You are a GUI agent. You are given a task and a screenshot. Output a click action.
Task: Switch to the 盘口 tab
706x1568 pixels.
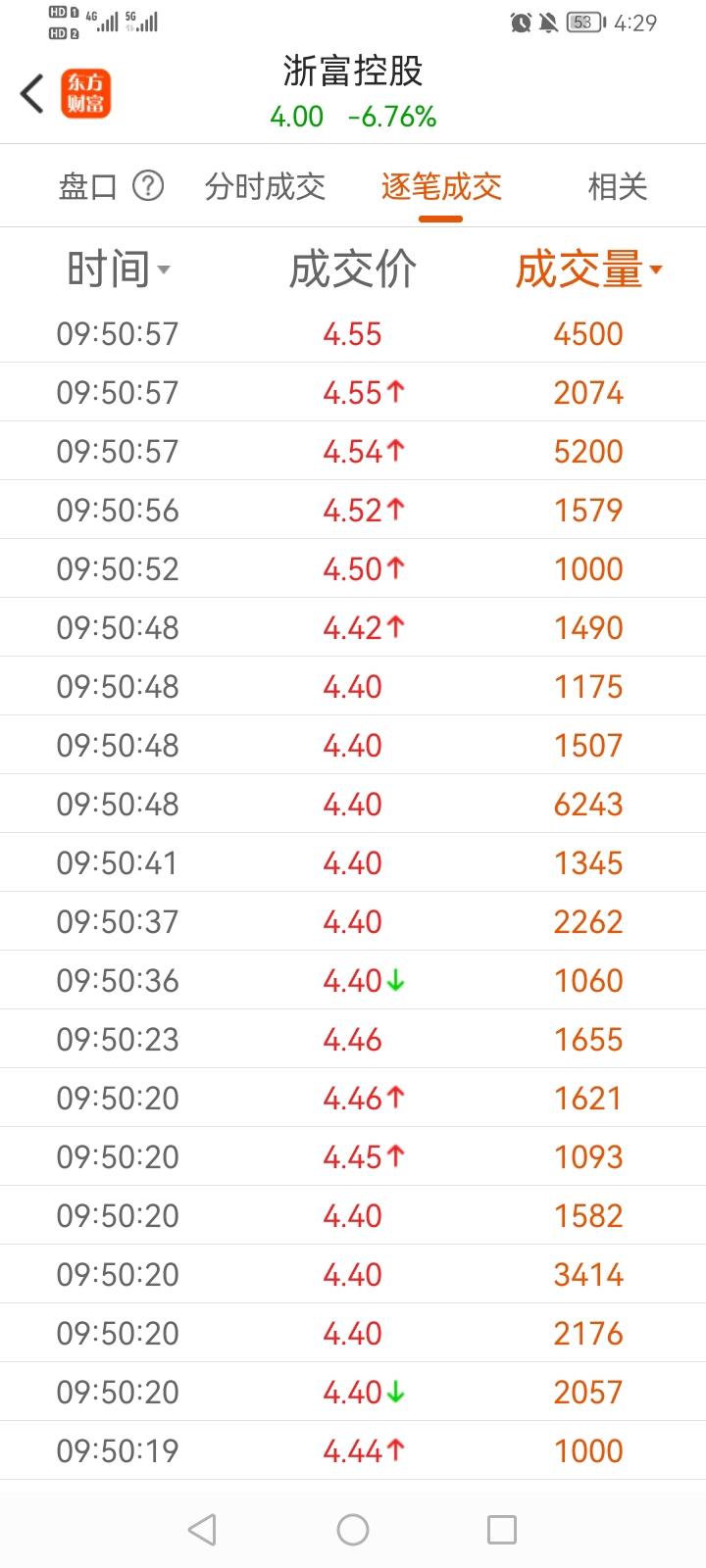88,186
